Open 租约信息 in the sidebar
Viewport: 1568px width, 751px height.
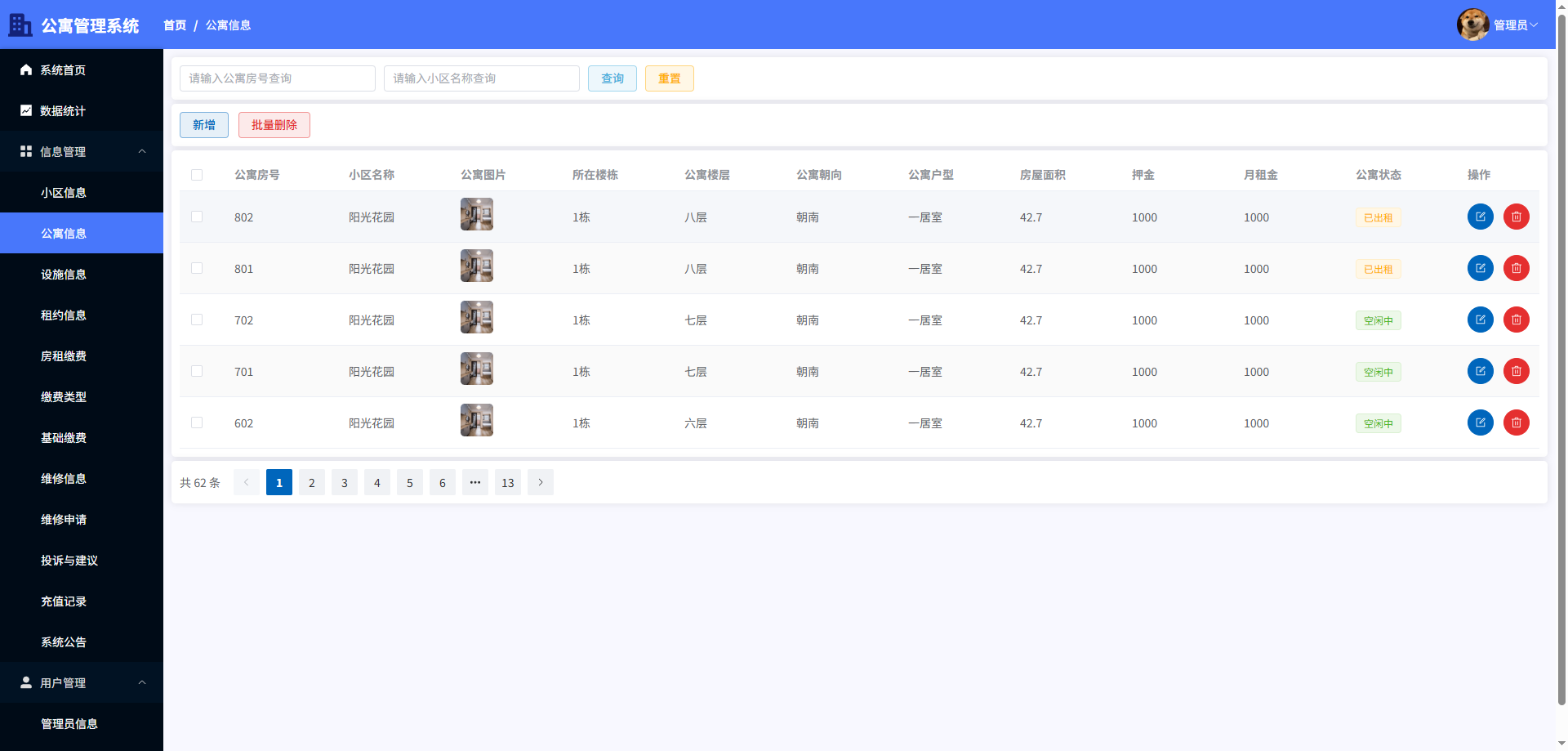82,315
